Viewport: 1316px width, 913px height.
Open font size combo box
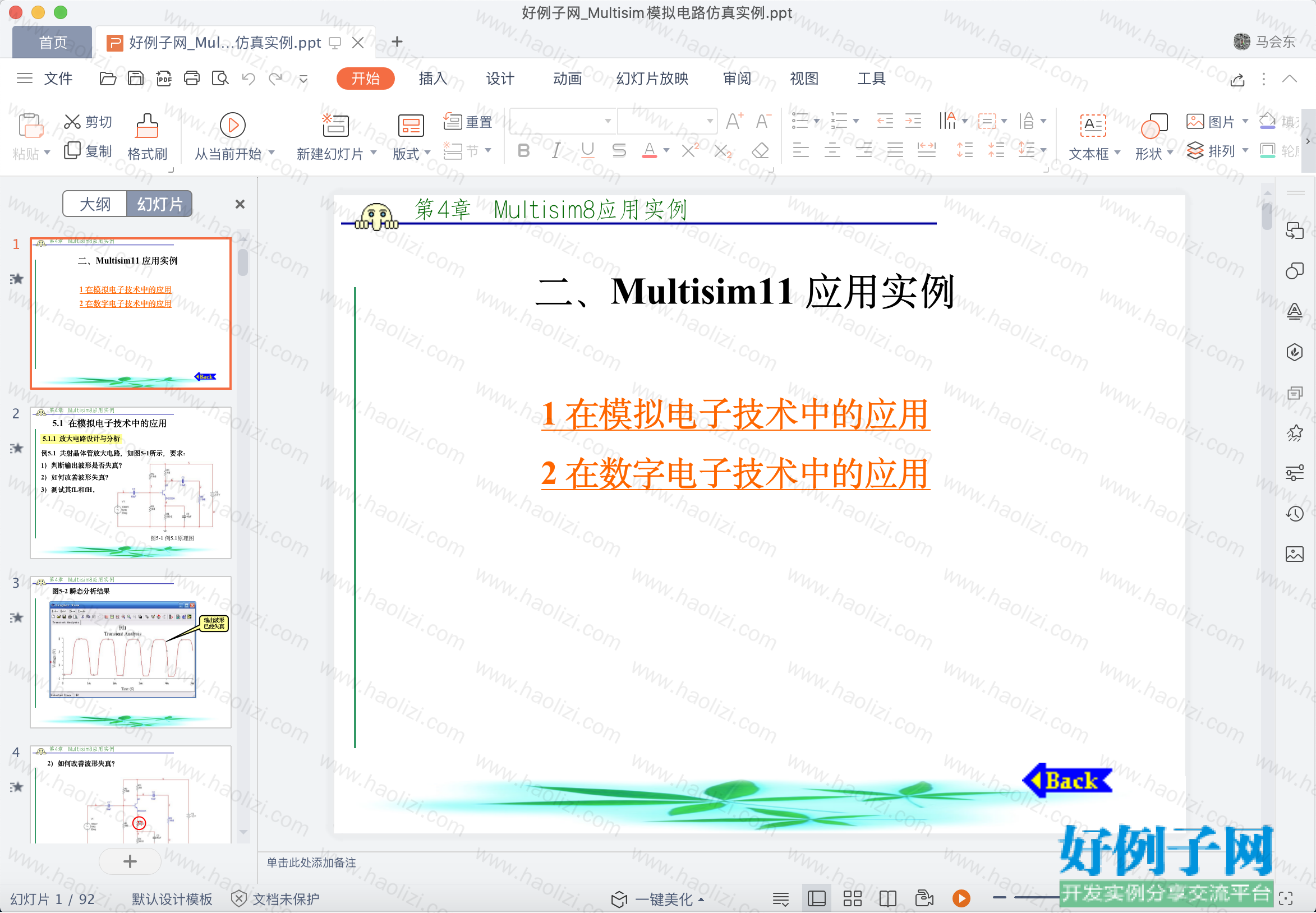click(x=667, y=121)
